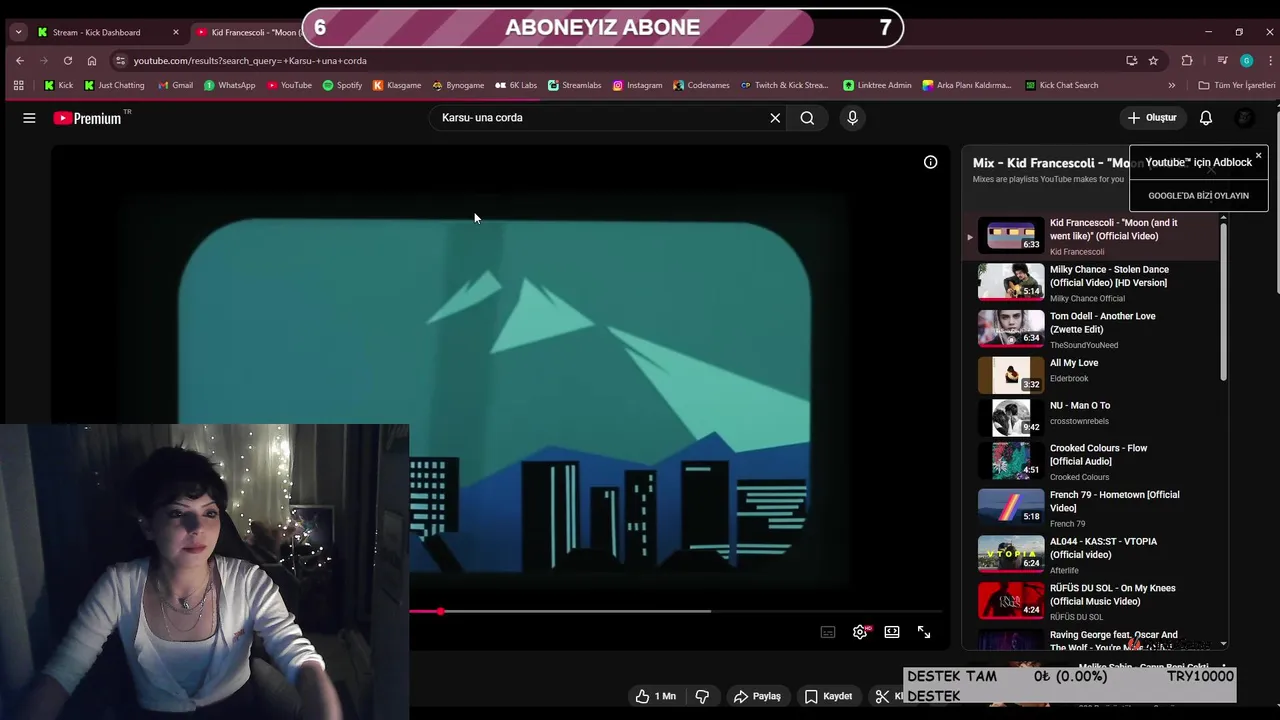Open the Just Chatting bookmark
The height and width of the screenshot is (720, 1280).
tap(114, 85)
